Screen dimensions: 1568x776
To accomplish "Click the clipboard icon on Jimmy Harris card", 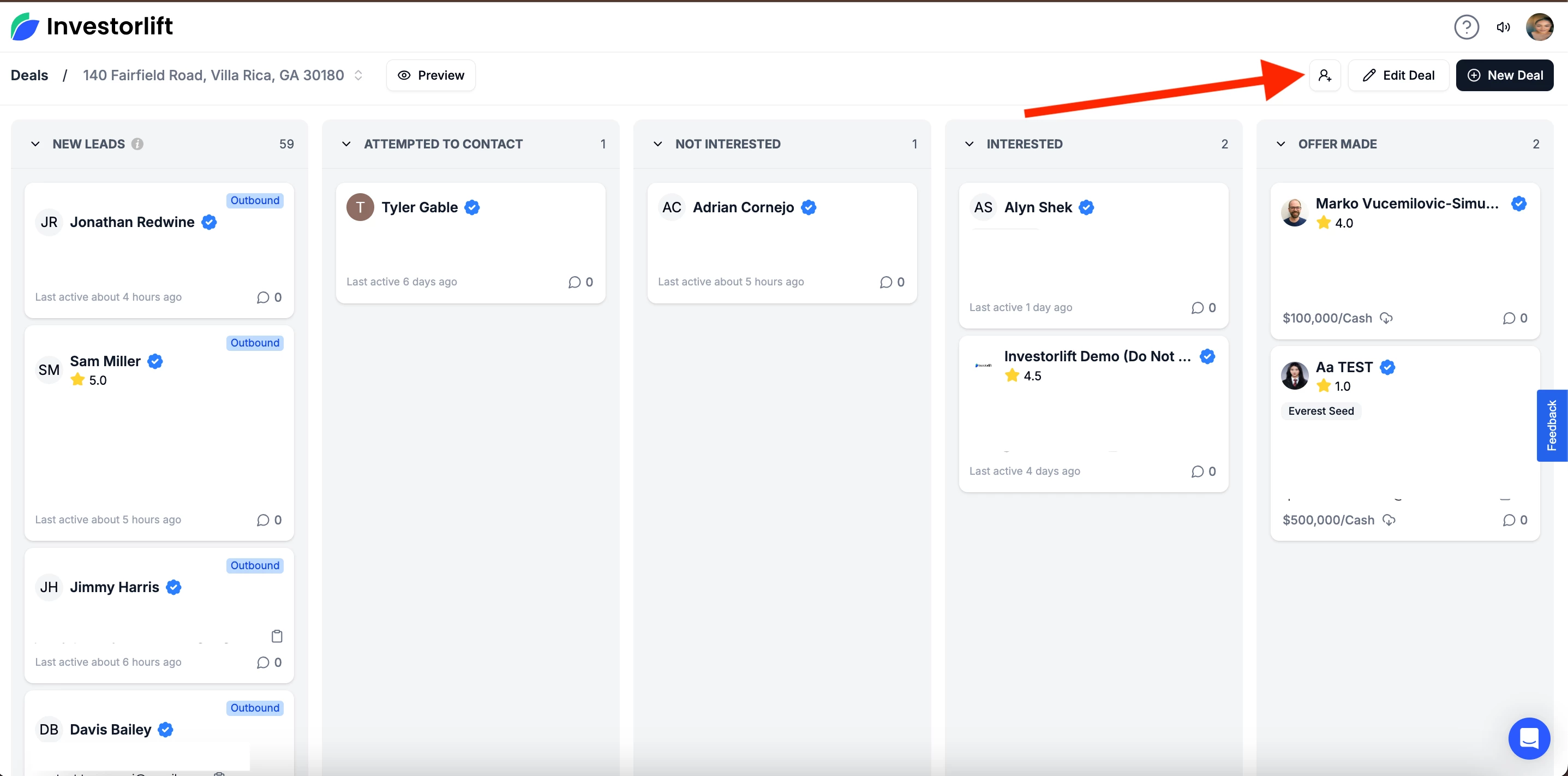I will click(x=277, y=636).
